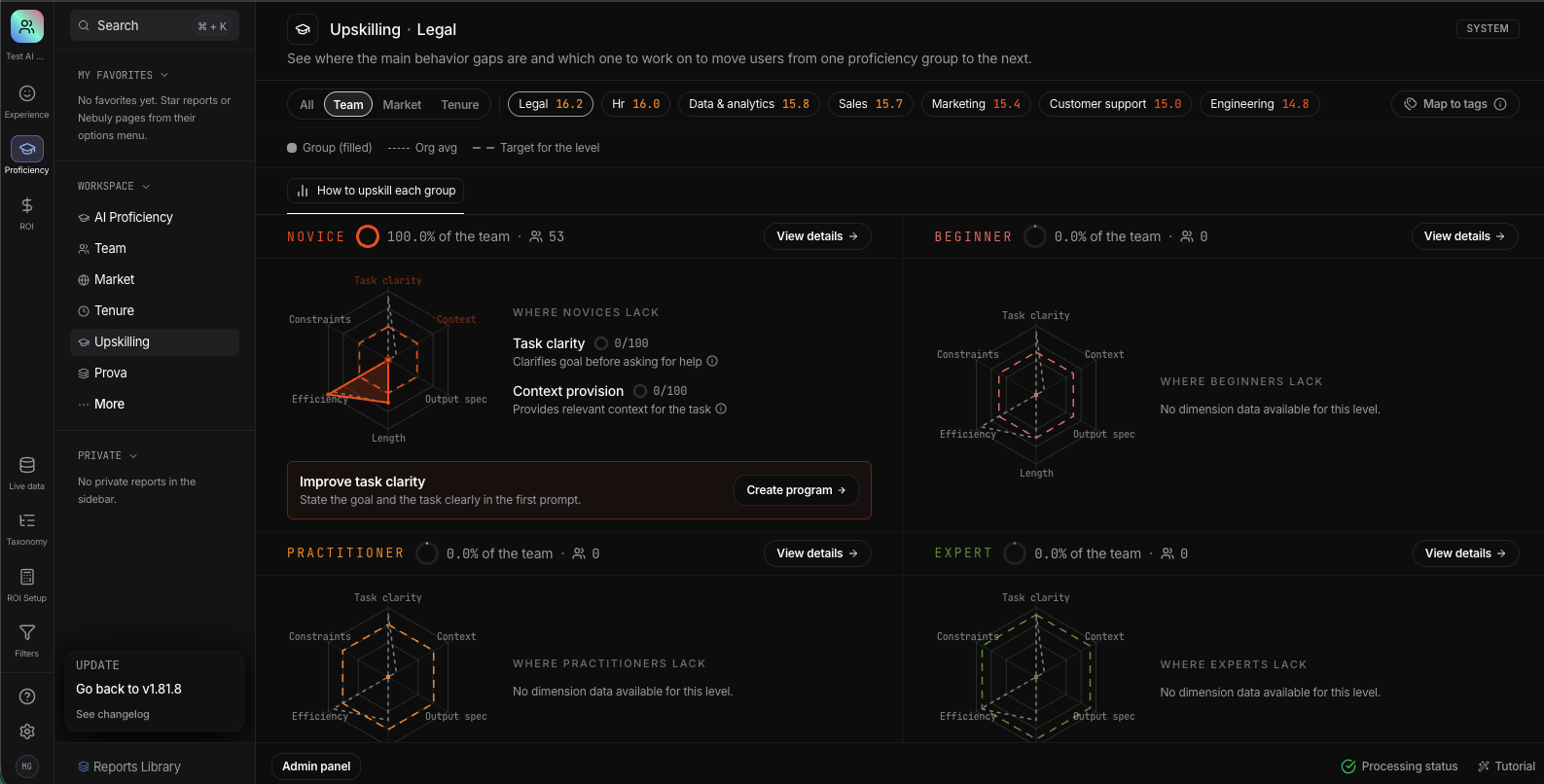Click the Task clarity 0/100 progress ring
1544x784 pixels.
[x=601, y=343]
